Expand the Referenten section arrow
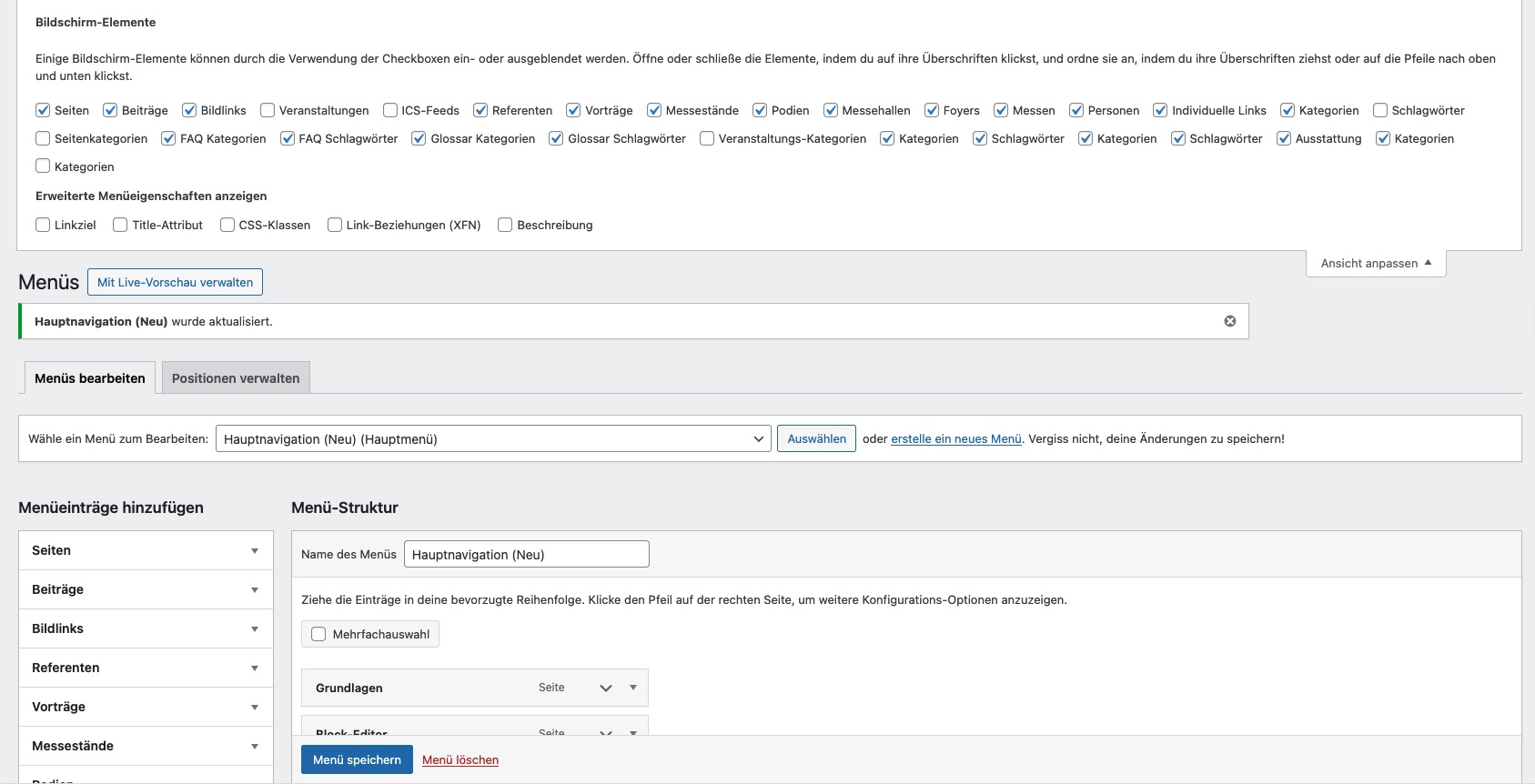The height and width of the screenshot is (784, 1535). pyautogui.click(x=255, y=668)
